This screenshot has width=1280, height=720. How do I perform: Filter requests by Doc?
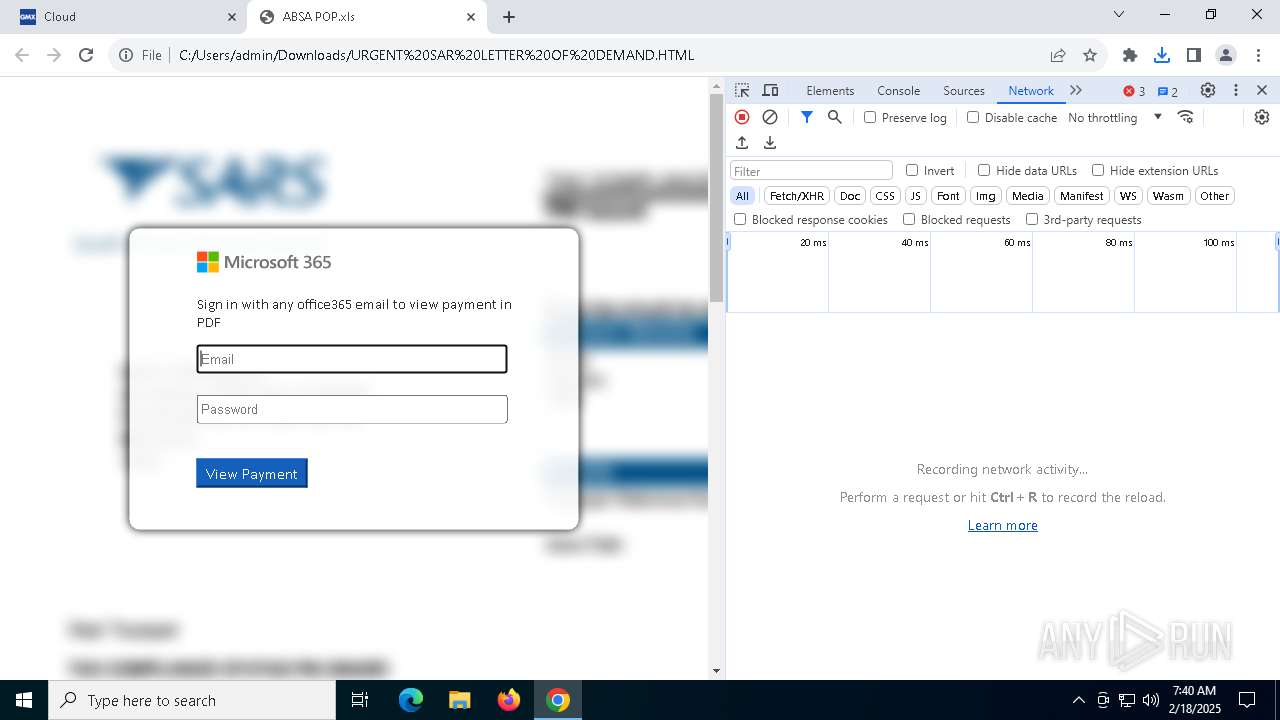850,196
